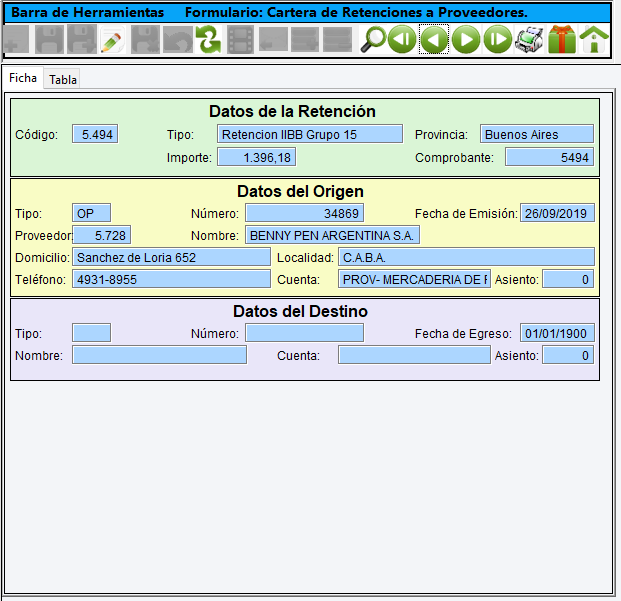Click the Domicilio field 'Sanchez de Loria 652'
Screen dimensions: 621x601
click(x=171, y=257)
